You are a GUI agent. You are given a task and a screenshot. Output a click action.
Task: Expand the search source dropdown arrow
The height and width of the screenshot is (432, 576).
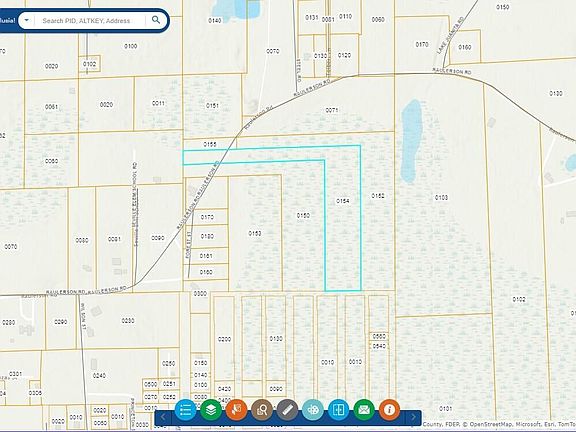pyautogui.click(x=26, y=20)
